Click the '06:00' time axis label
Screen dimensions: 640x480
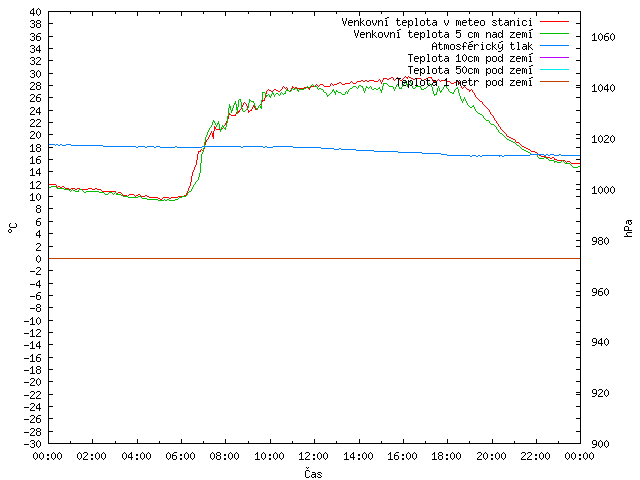tap(180, 456)
